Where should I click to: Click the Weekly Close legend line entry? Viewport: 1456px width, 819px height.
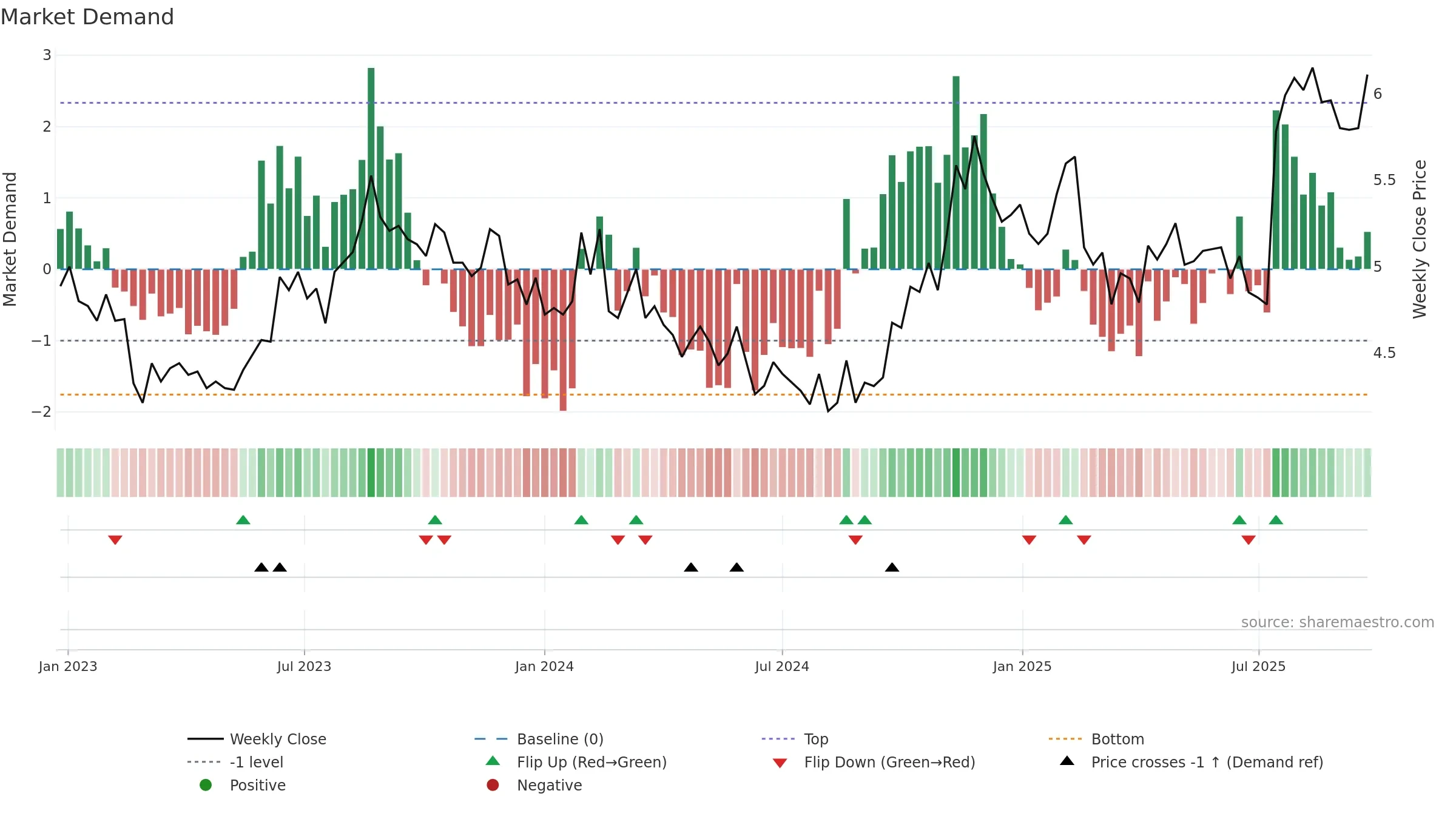(257, 739)
